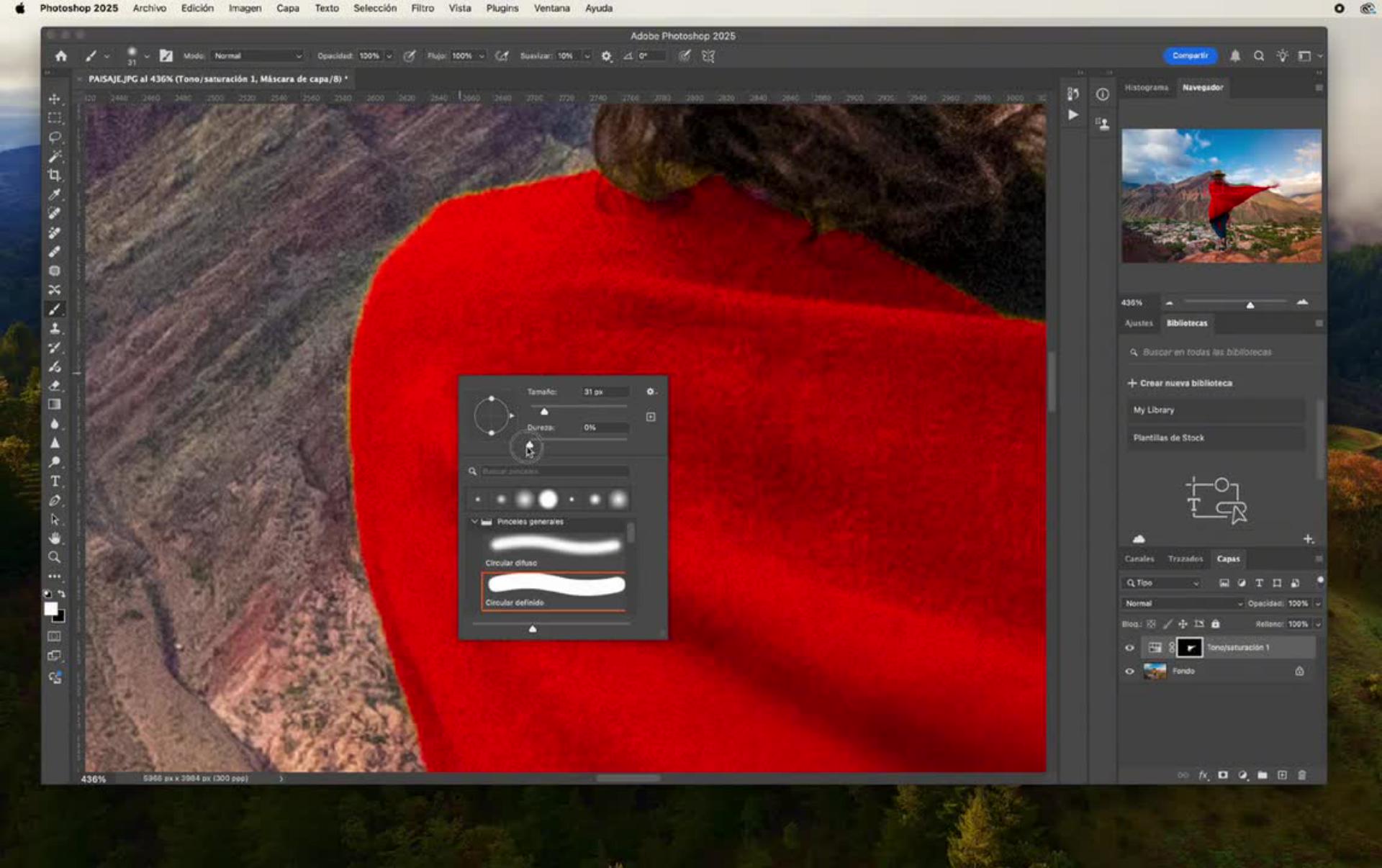Select the Zoom tool in toolbar
The height and width of the screenshot is (868, 1382).
[x=55, y=557]
